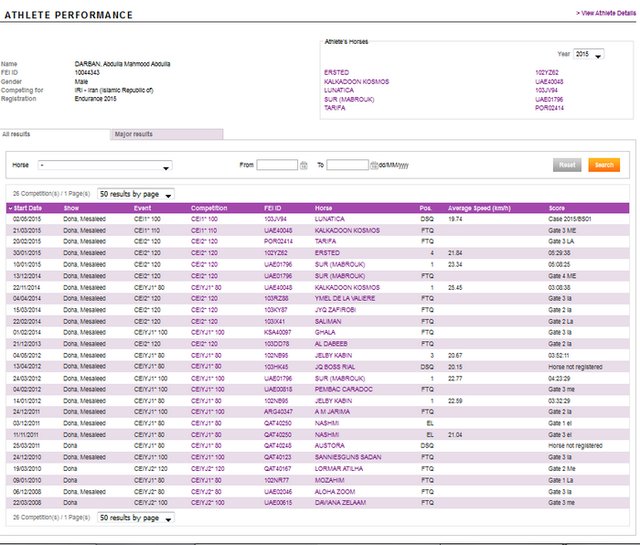640x545 pixels.
Task: Open GHALA horse link
Action: [x=325, y=333]
